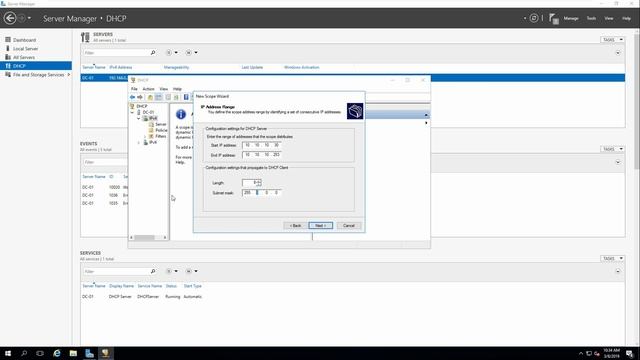
Task: Click the DHCP console toolbar help icon
Action: [x=186, y=97]
